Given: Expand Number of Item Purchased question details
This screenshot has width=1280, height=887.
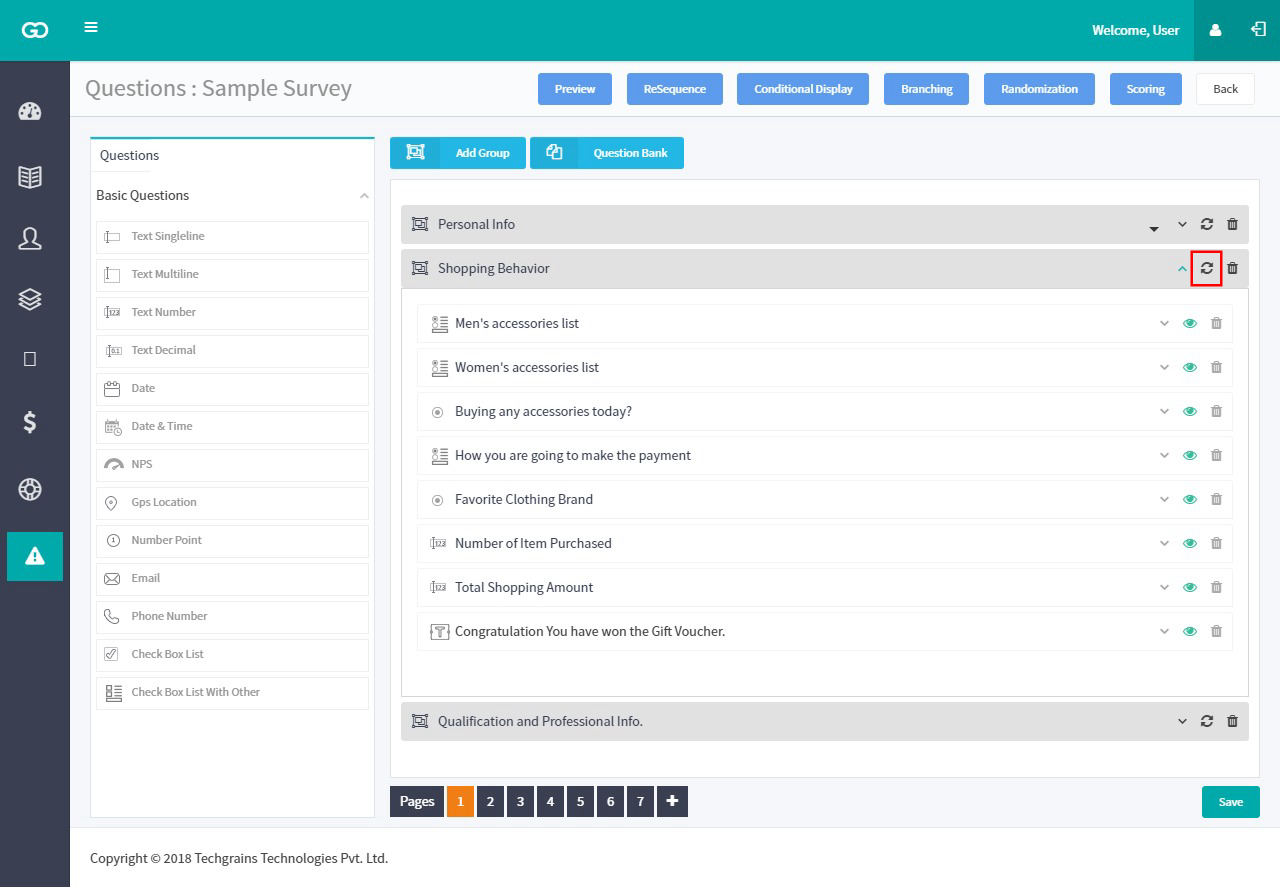Looking at the screenshot, I should click(1164, 543).
